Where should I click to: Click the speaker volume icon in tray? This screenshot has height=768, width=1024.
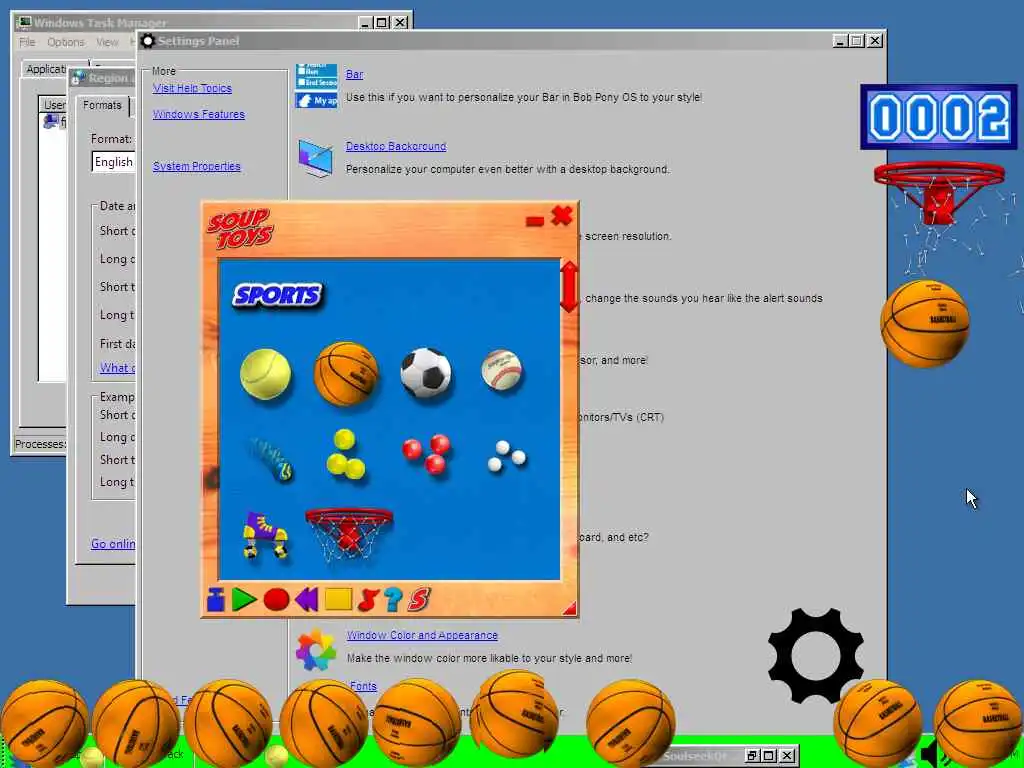(930, 756)
